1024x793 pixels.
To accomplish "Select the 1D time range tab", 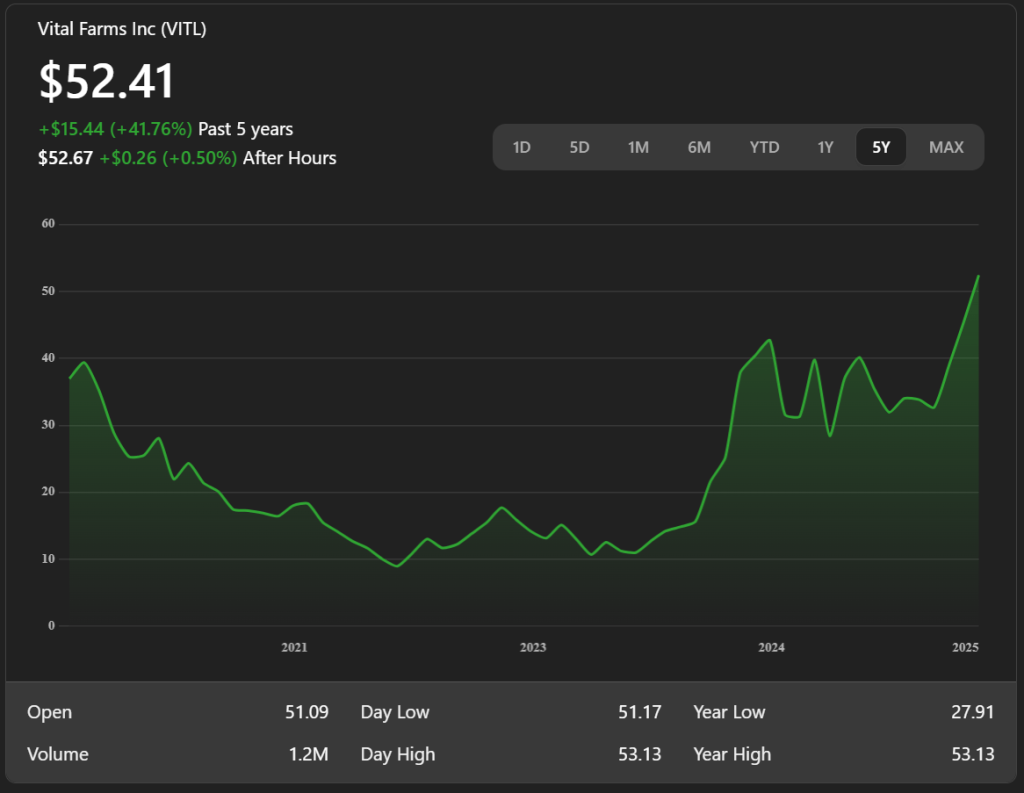I will (521, 147).
